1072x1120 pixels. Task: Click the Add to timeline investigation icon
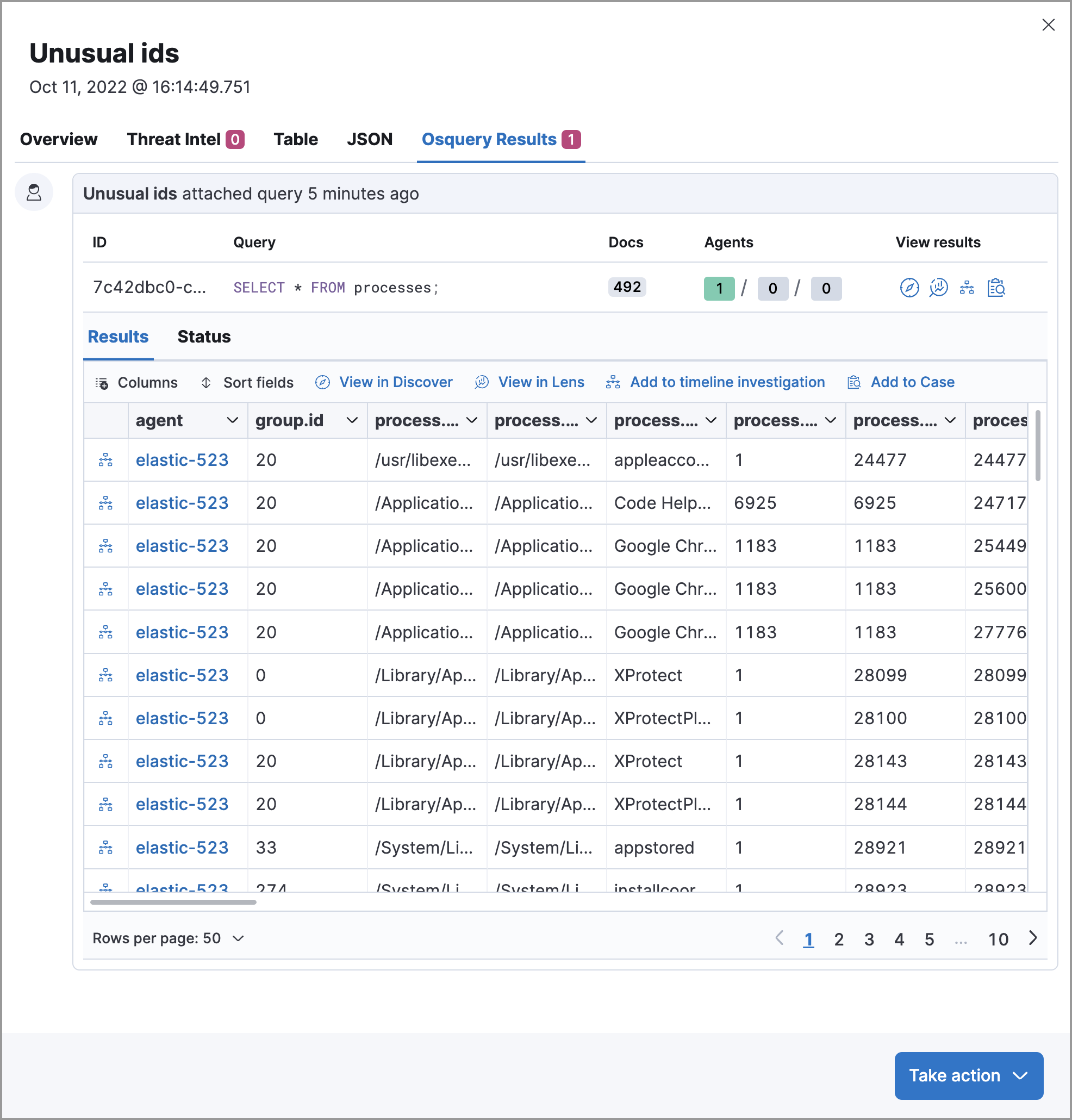pos(612,382)
